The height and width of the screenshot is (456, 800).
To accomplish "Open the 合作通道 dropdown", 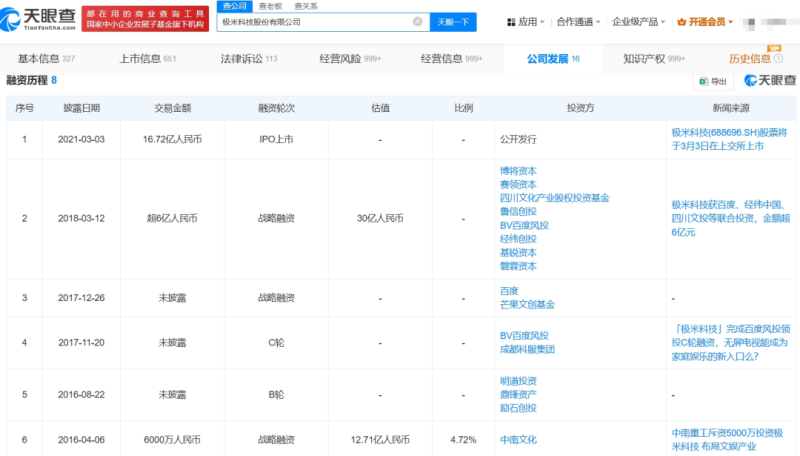I will pyautogui.click(x=578, y=22).
